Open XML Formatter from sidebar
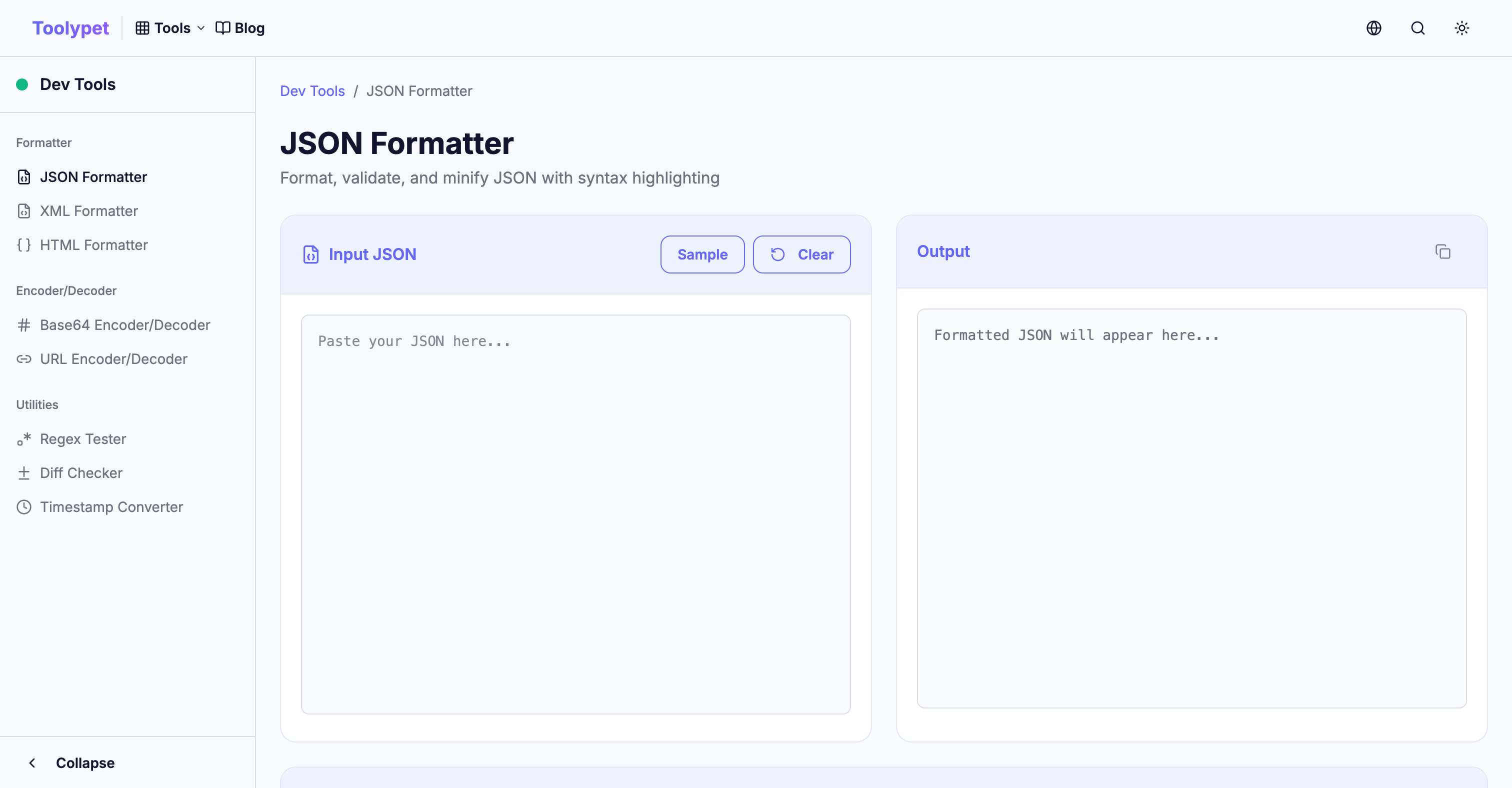The height and width of the screenshot is (788, 1512). (x=88, y=211)
